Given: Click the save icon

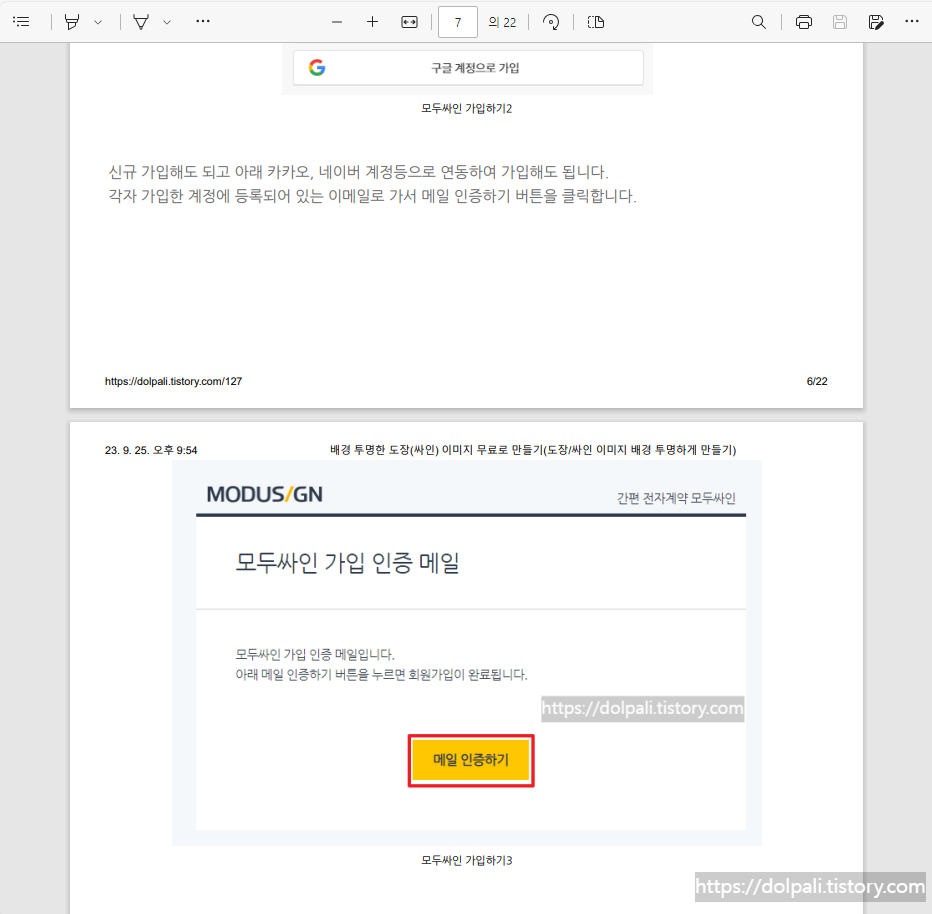Looking at the screenshot, I should pyautogui.click(x=840, y=23).
